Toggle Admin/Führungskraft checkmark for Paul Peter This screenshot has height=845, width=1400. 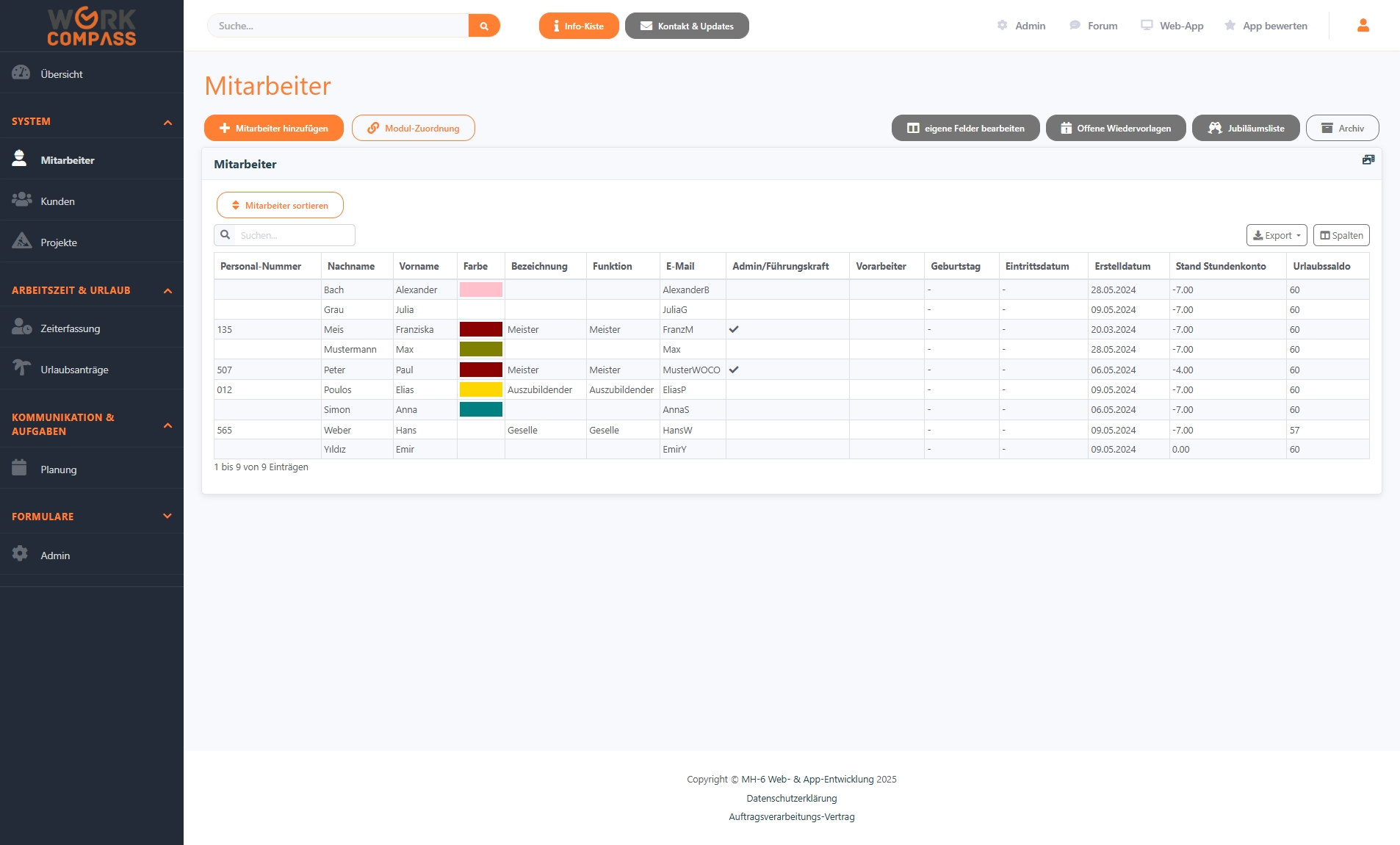(735, 370)
